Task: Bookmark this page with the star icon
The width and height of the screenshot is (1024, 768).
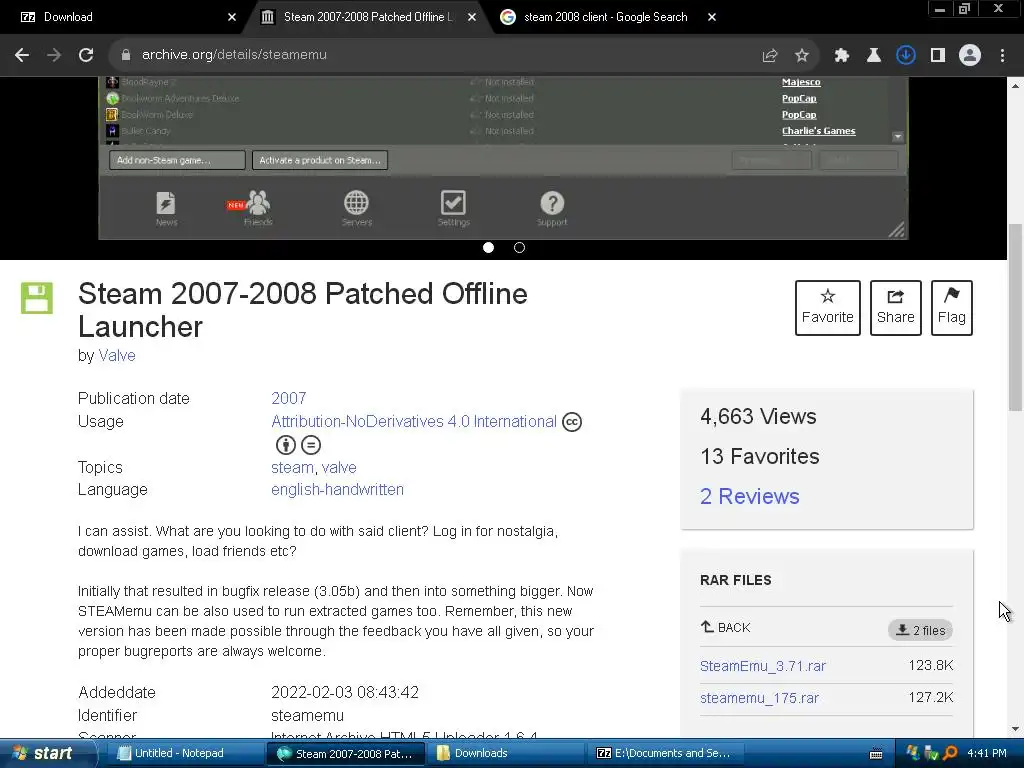Action: point(802,56)
